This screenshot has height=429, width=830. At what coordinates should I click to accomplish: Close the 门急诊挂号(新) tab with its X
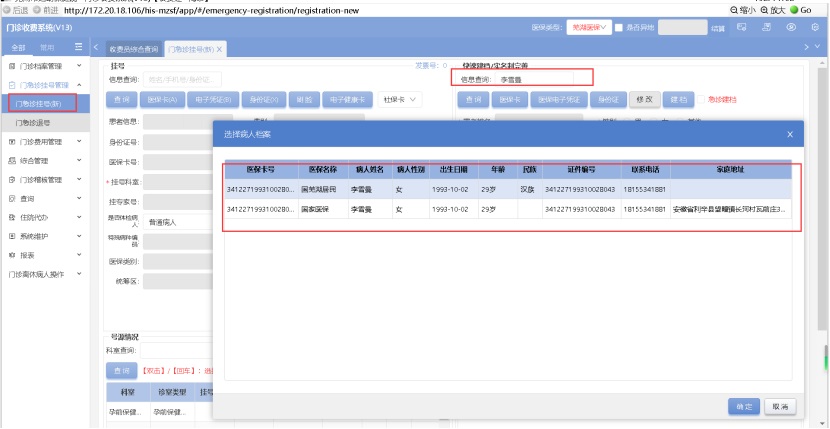coord(219,49)
